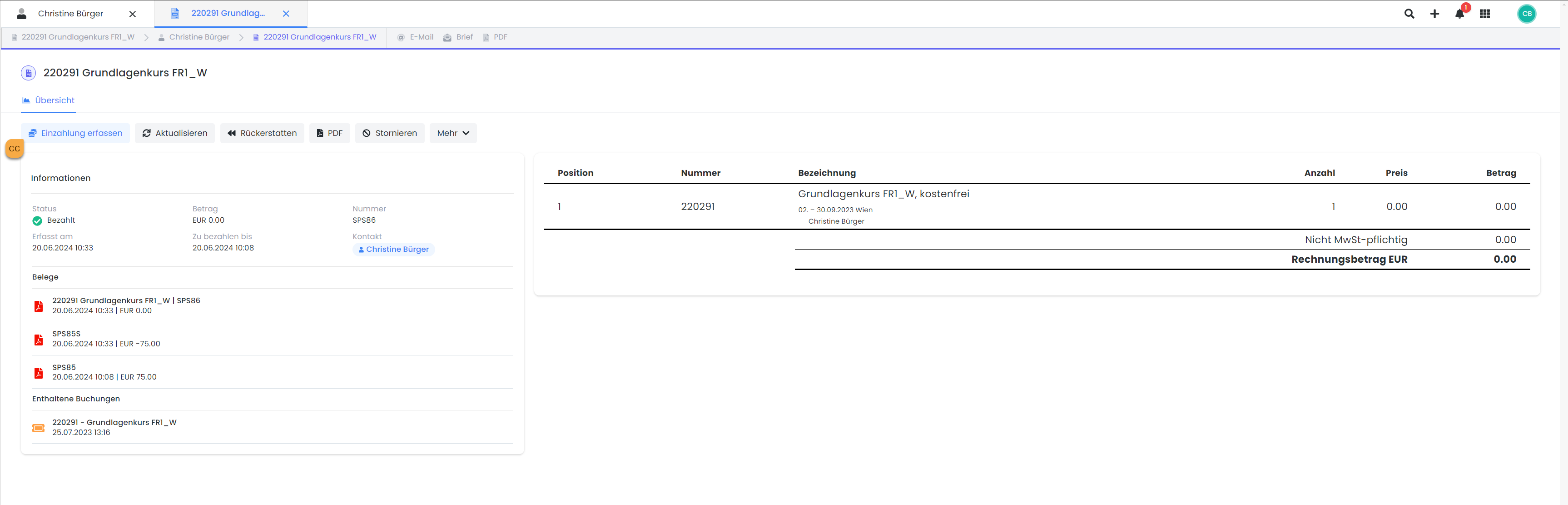Click Einzahlung erfassen button
The height and width of the screenshot is (505, 1568).
(75, 133)
